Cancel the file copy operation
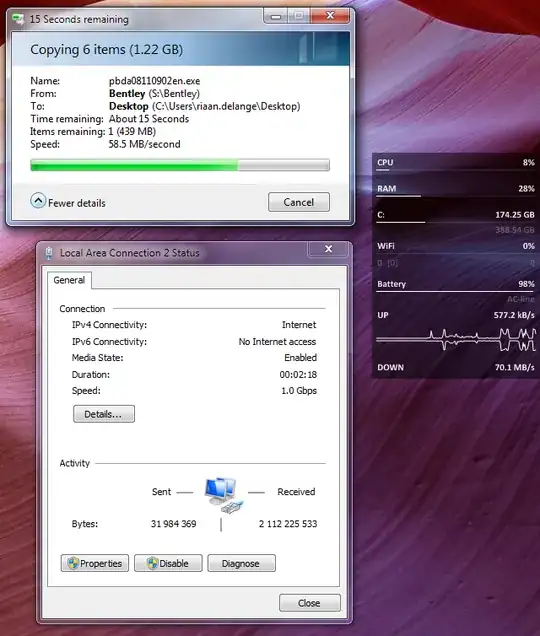The image size is (540, 636). [299, 202]
